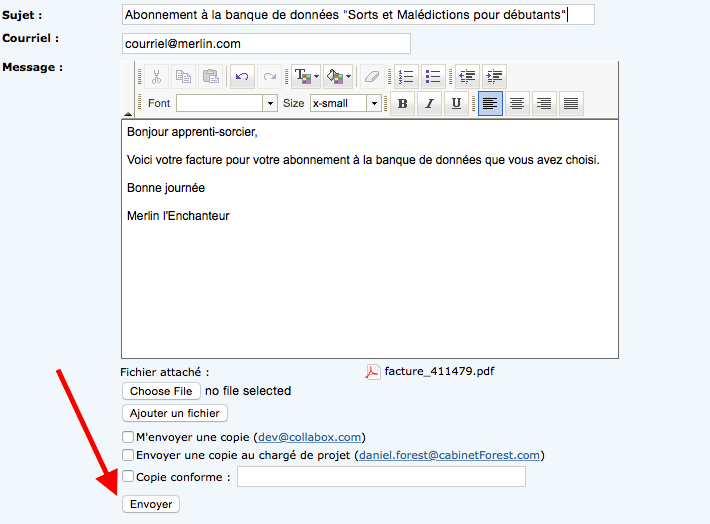Click the Choose File button

click(x=161, y=391)
